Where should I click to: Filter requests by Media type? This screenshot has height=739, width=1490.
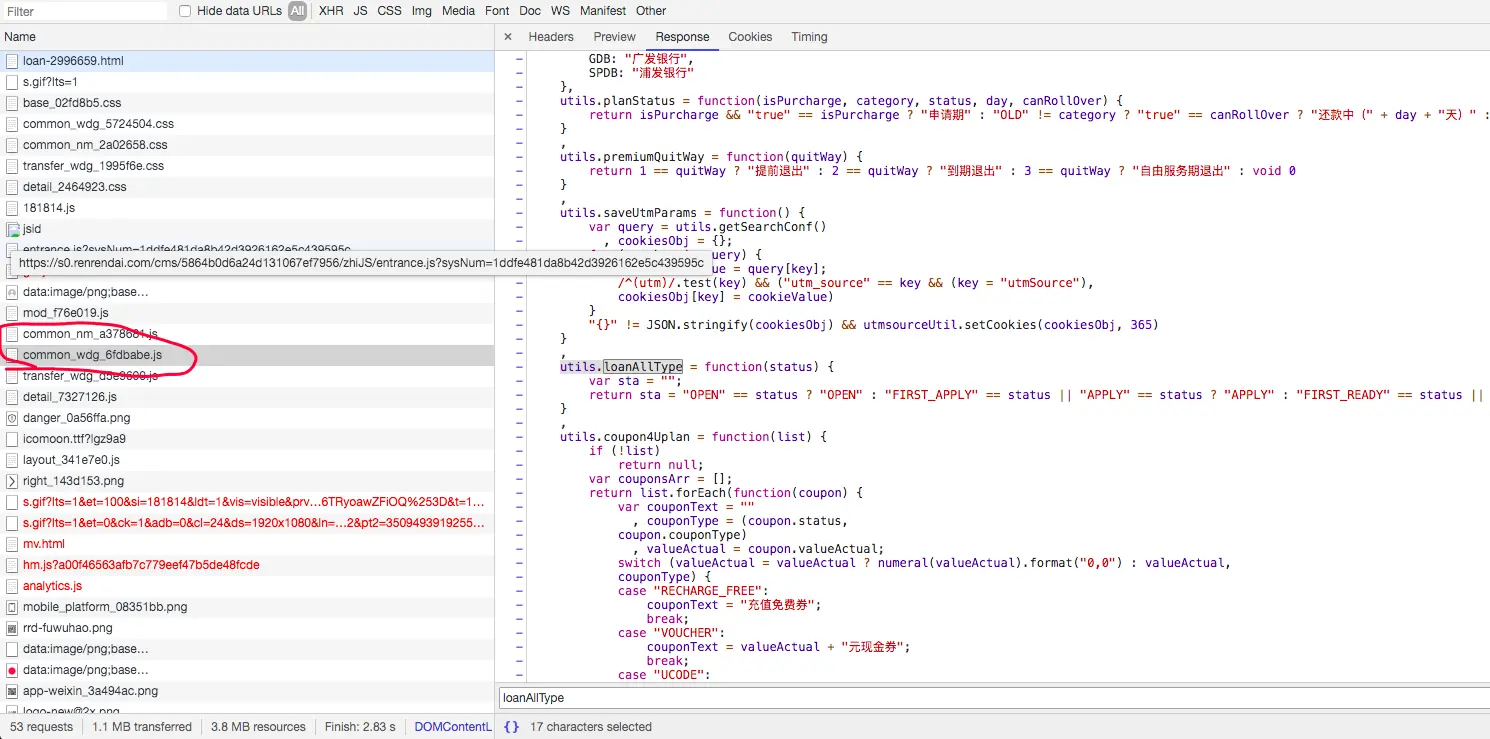tap(458, 11)
